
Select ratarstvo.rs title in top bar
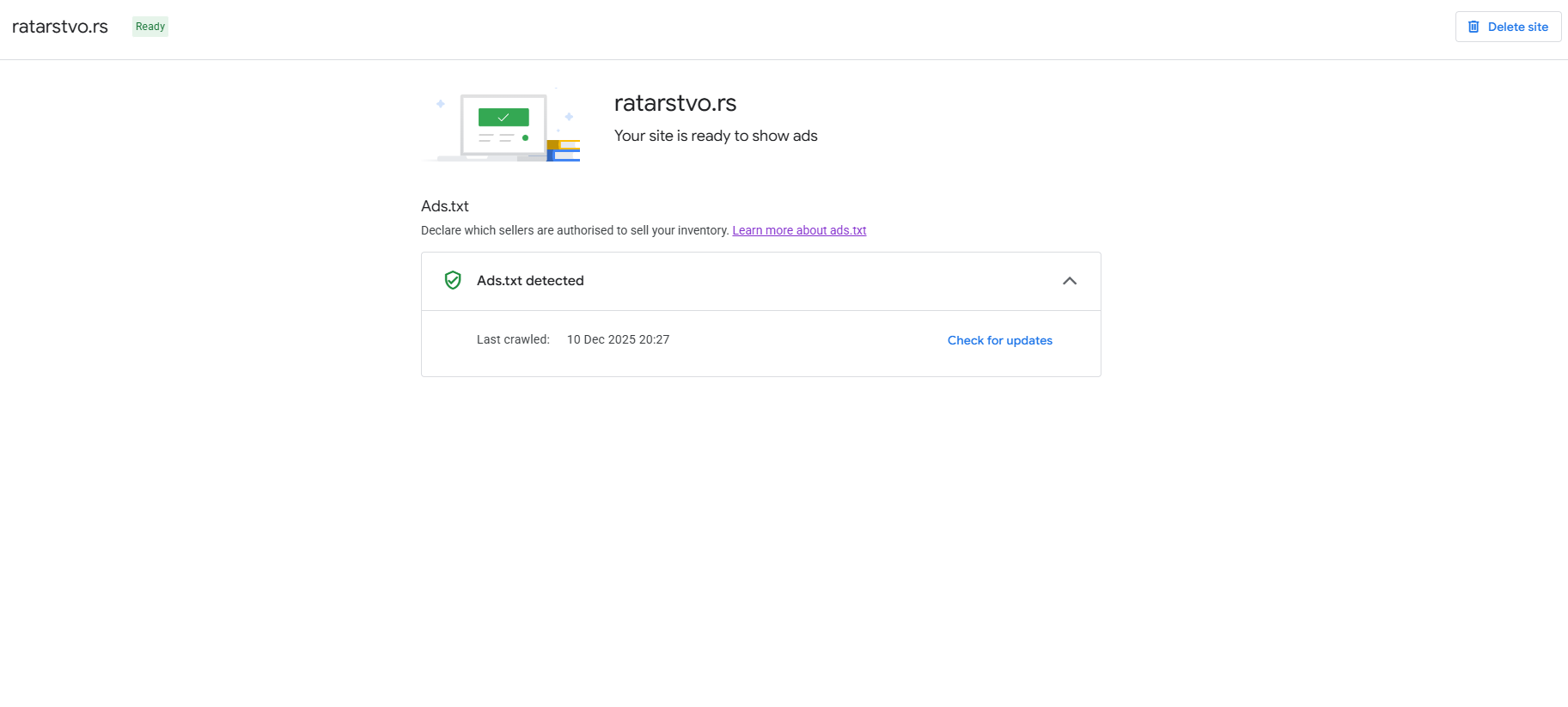tap(60, 27)
